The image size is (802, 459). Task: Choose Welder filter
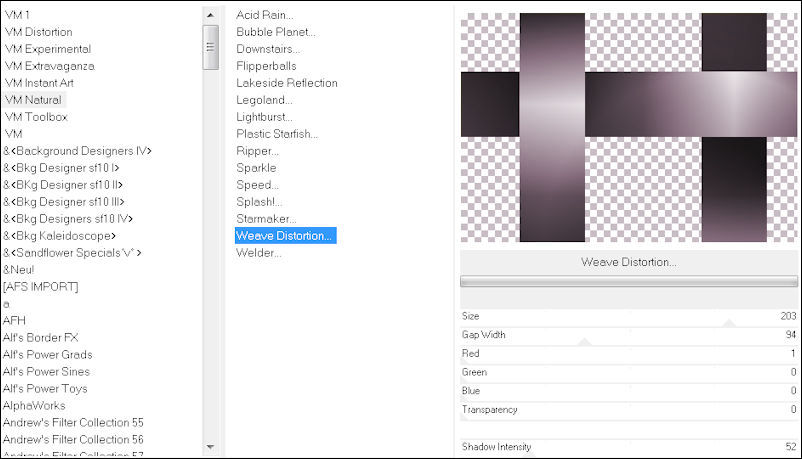(x=258, y=252)
